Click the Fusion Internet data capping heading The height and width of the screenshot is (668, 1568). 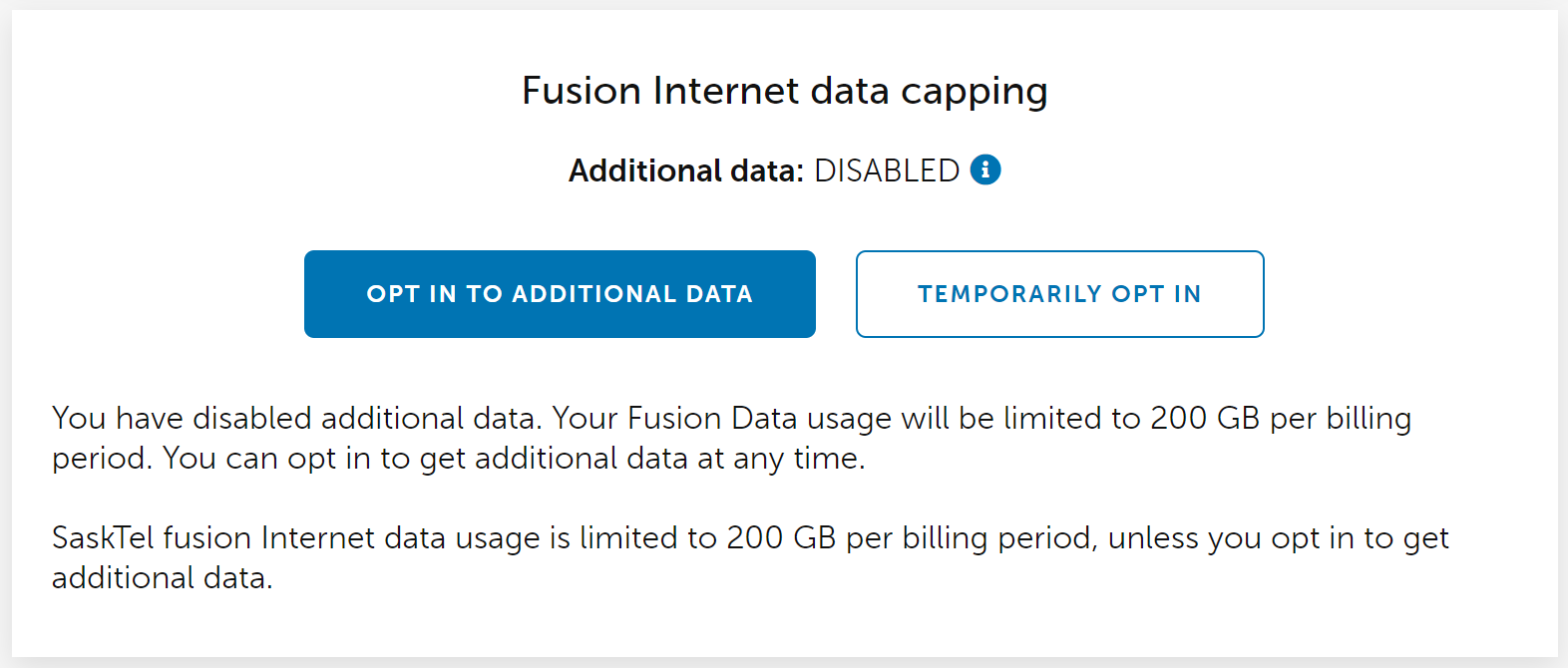click(784, 91)
